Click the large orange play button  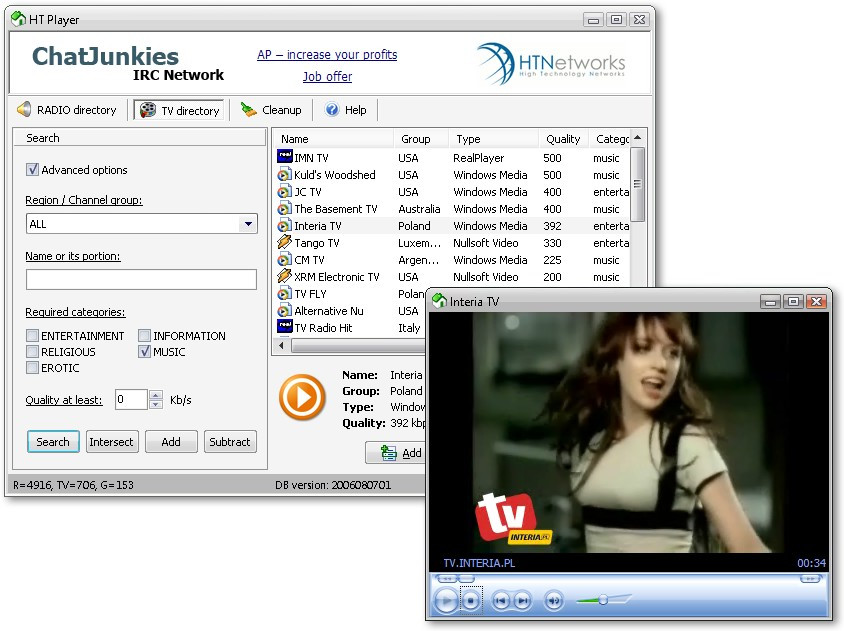(x=303, y=397)
